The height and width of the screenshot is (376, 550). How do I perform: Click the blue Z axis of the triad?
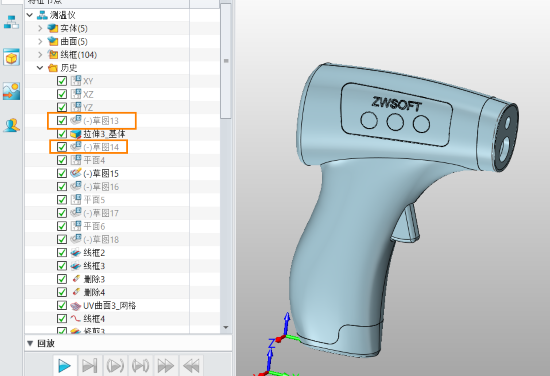pyautogui.click(x=287, y=323)
